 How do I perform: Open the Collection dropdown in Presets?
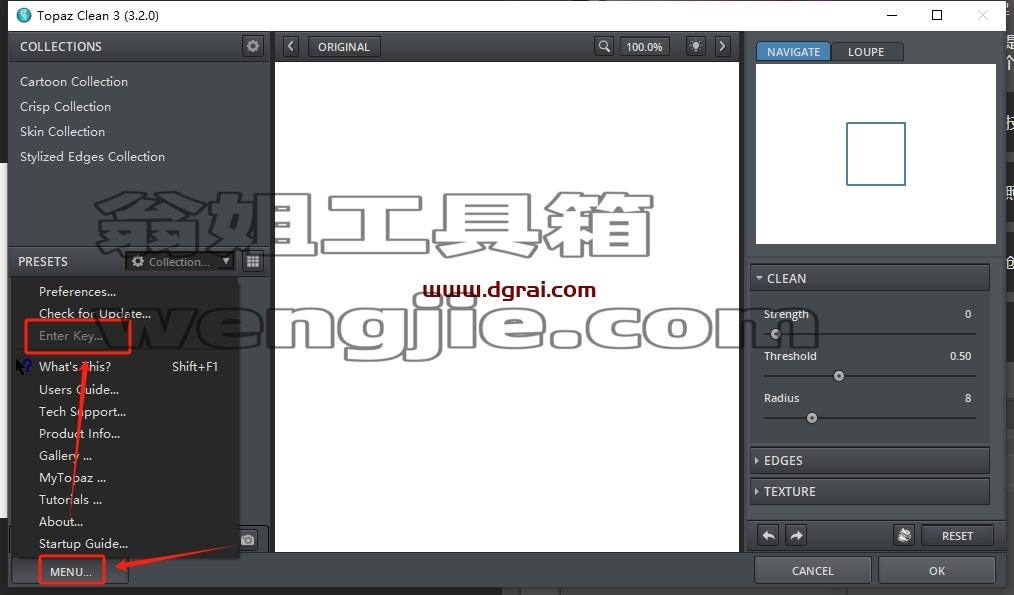[180, 261]
